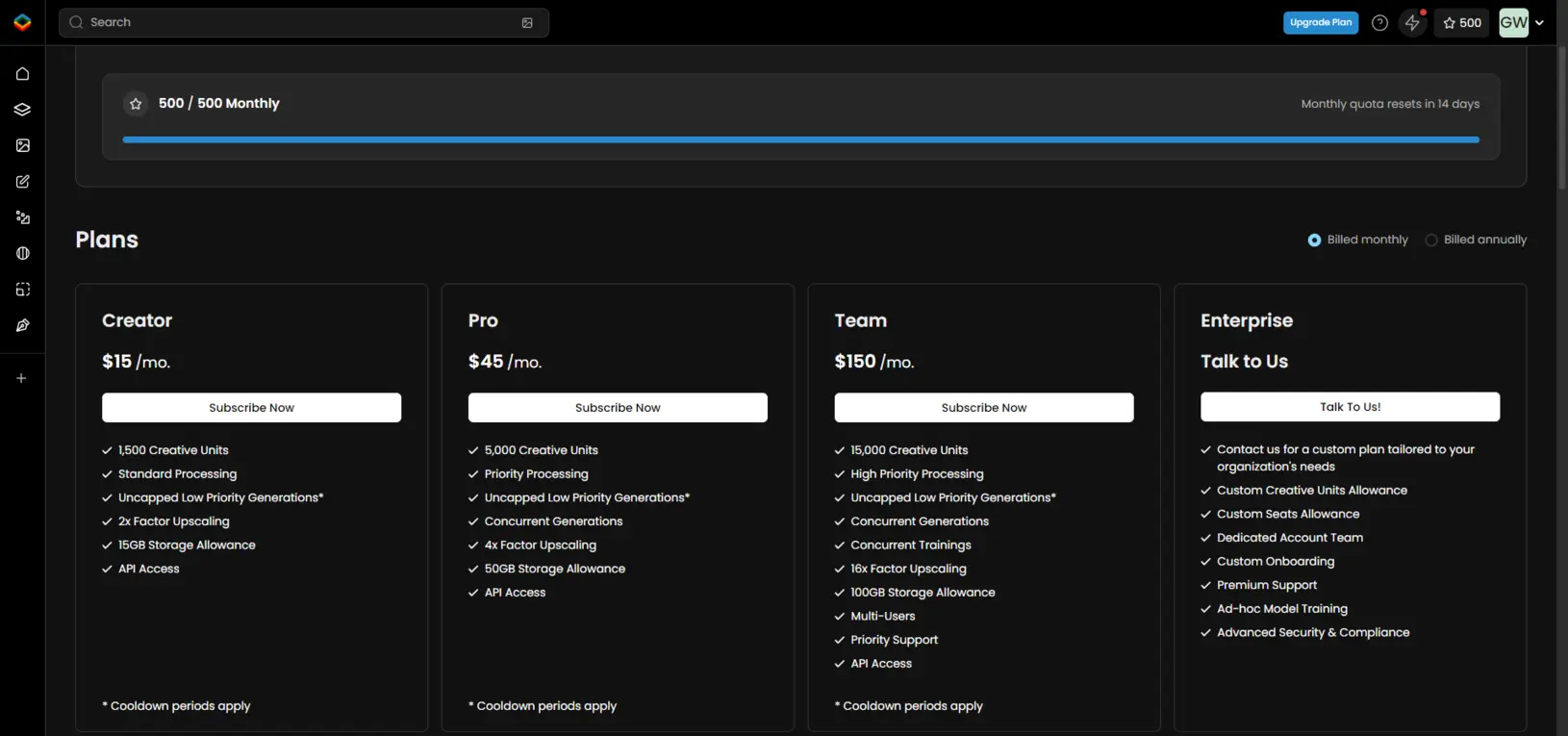
Task: Focus the Search input field
Action: tap(304, 23)
